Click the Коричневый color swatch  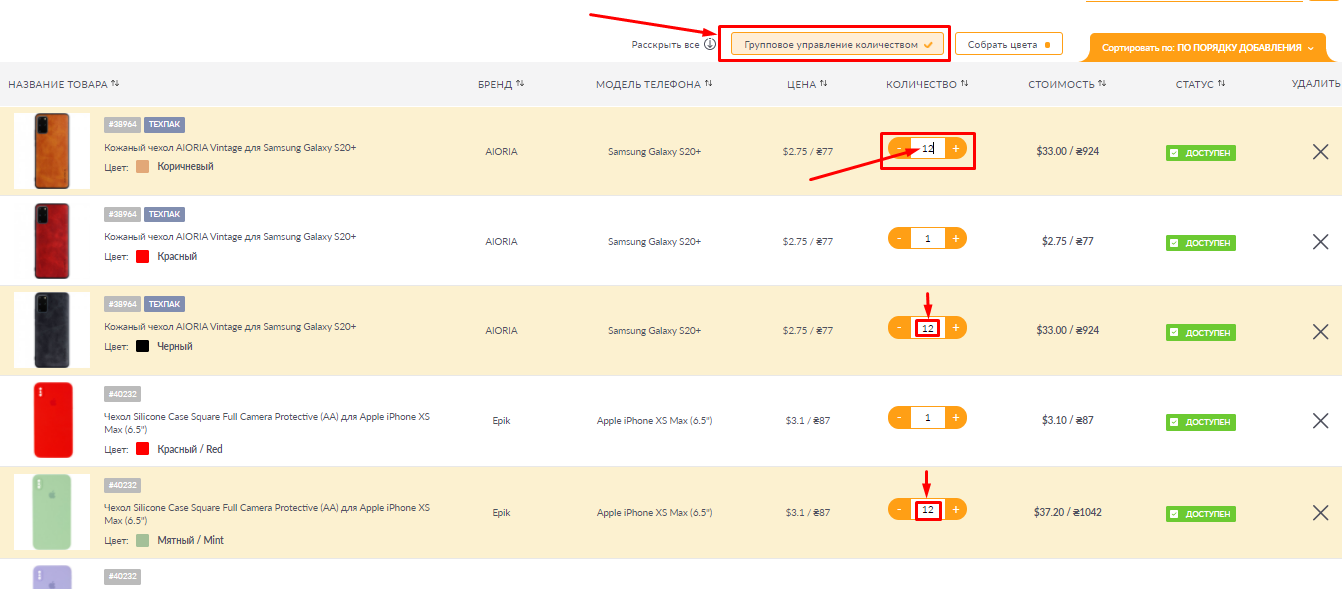(142, 167)
